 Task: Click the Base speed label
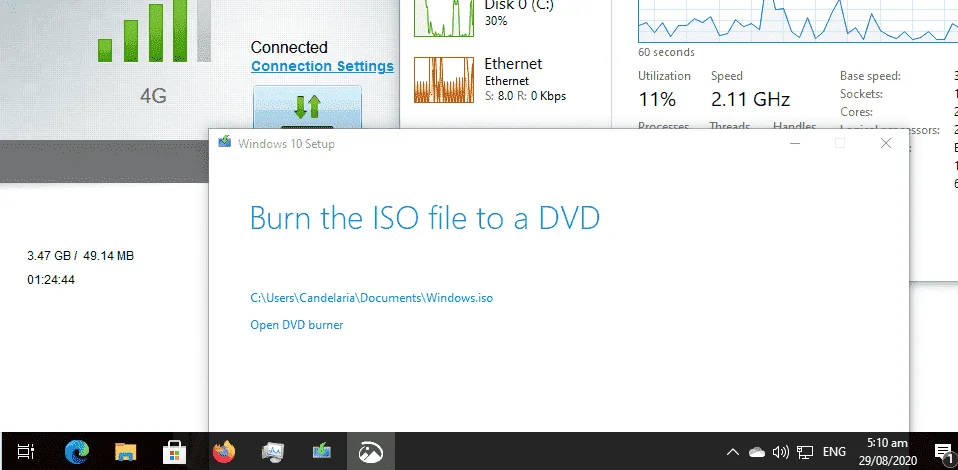[x=870, y=76]
